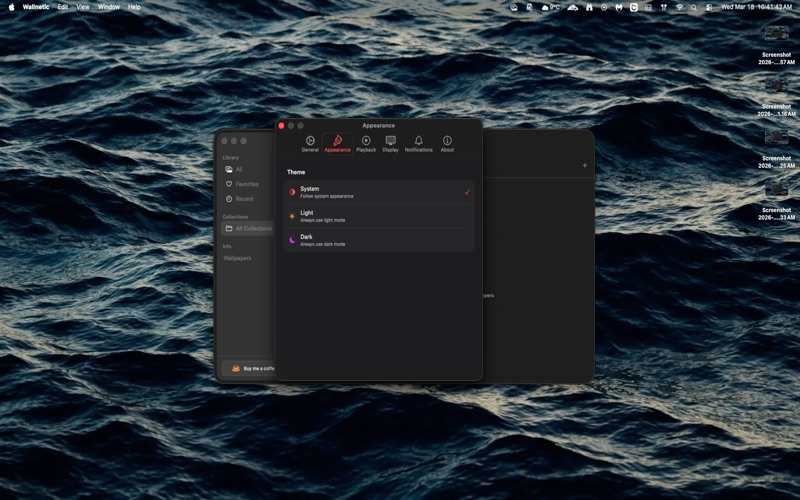Open the View menu
The image size is (800, 500).
(x=83, y=7)
